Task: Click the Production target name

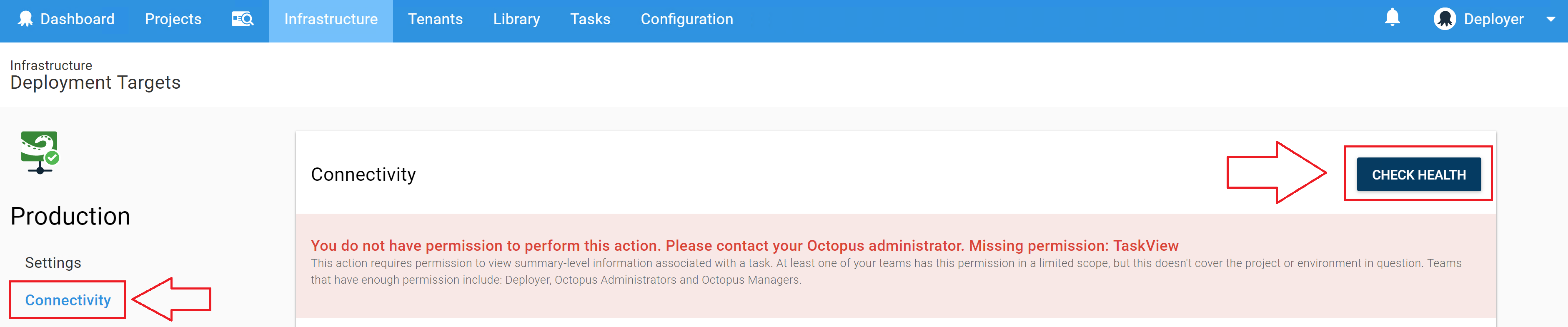Action: 69,216
